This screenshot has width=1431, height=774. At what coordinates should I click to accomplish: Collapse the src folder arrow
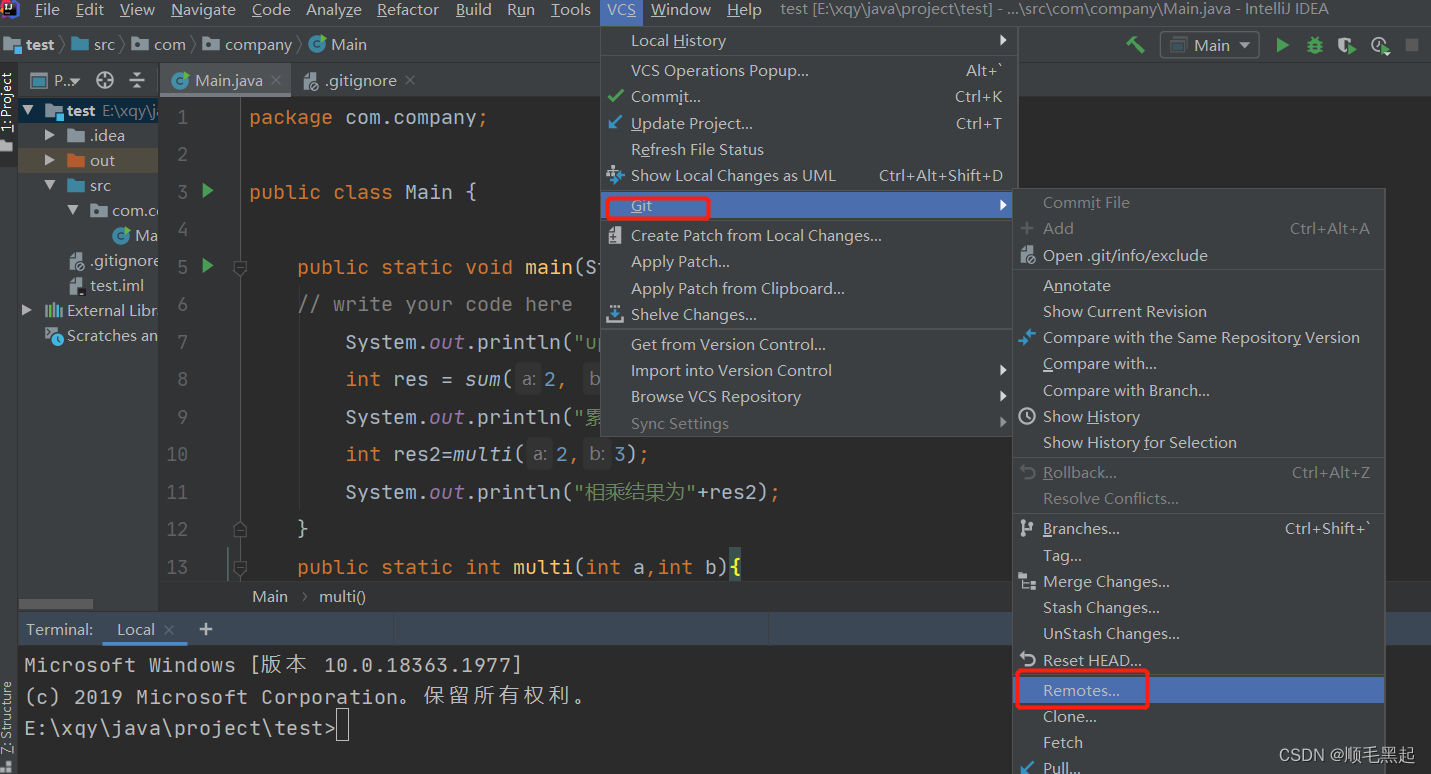point(50,185)
